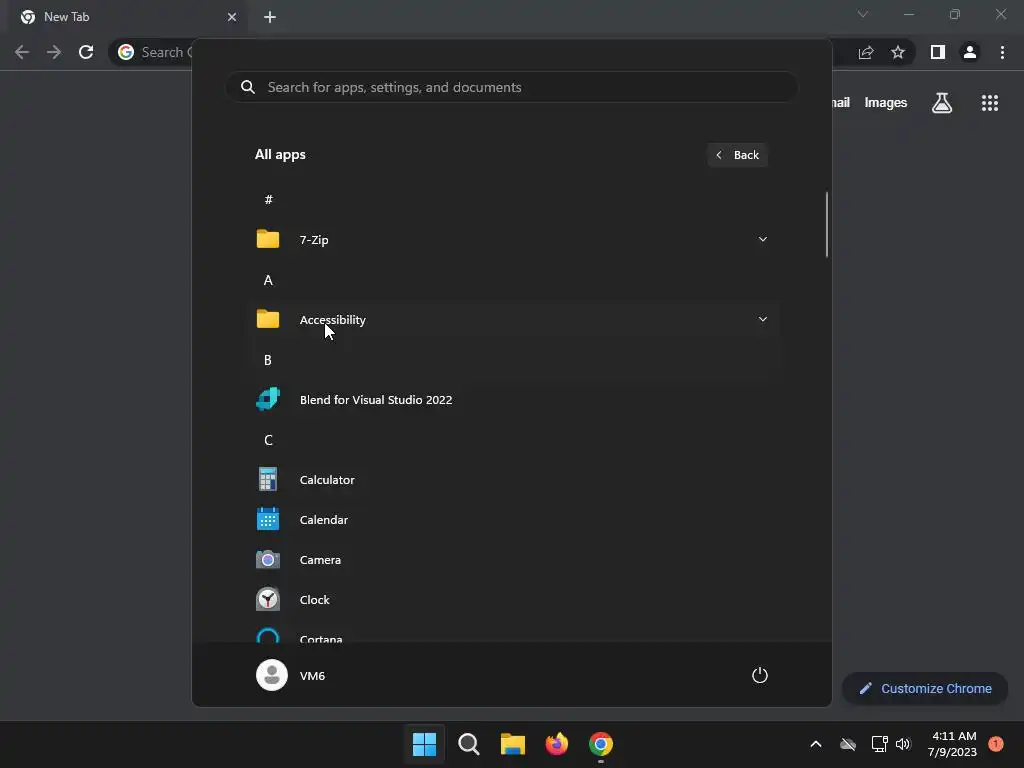Show hidden tray icons chevron
1024x768 pixels.
coord(816,744)
